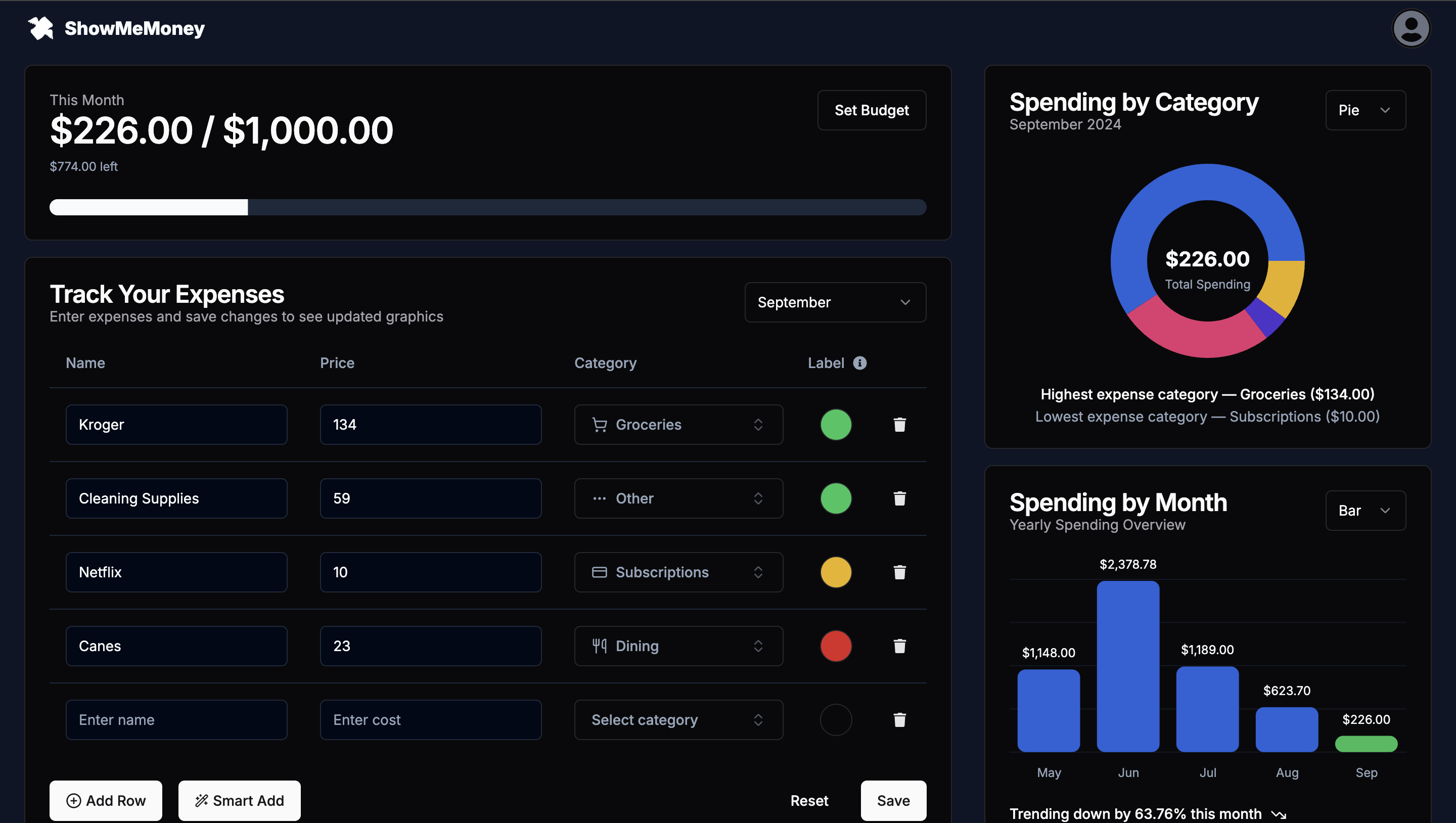Click the empty label in the blank row
1456x823 pixels.
(x=835, y=719)
